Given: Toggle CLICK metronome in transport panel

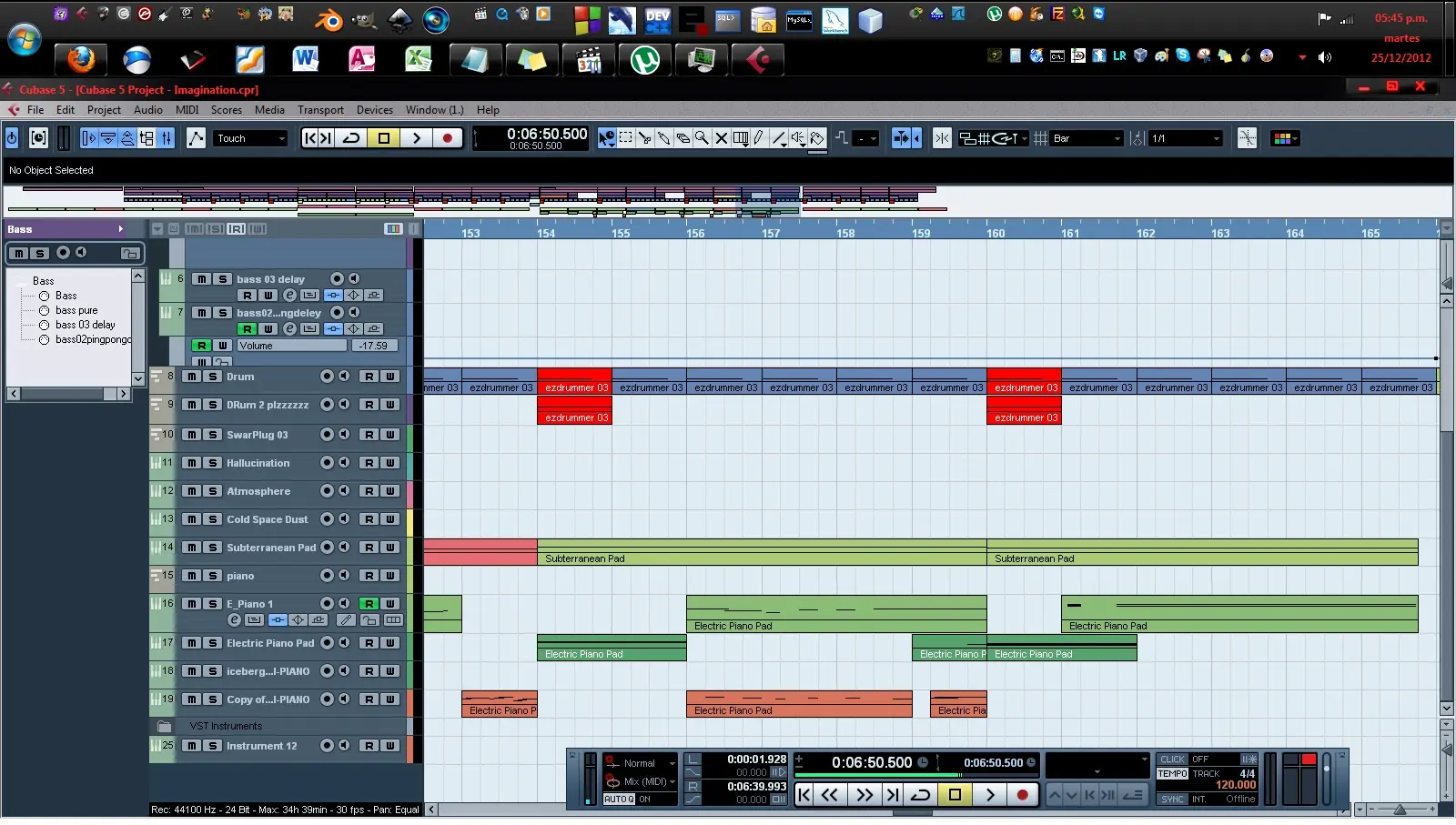Looking at the screenshot, I should pyautogui.click(x=1173, y=760).
